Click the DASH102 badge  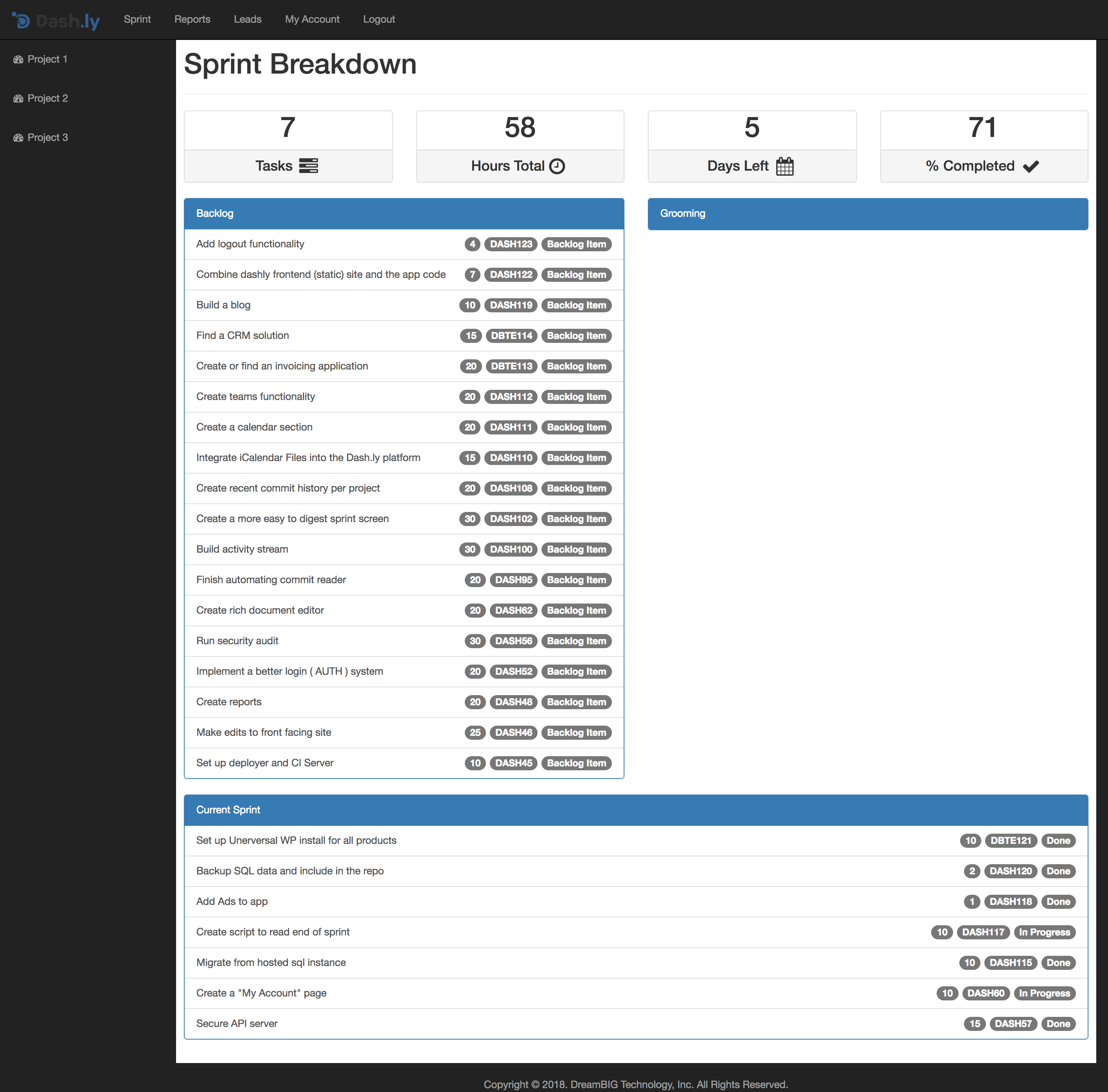511,519
